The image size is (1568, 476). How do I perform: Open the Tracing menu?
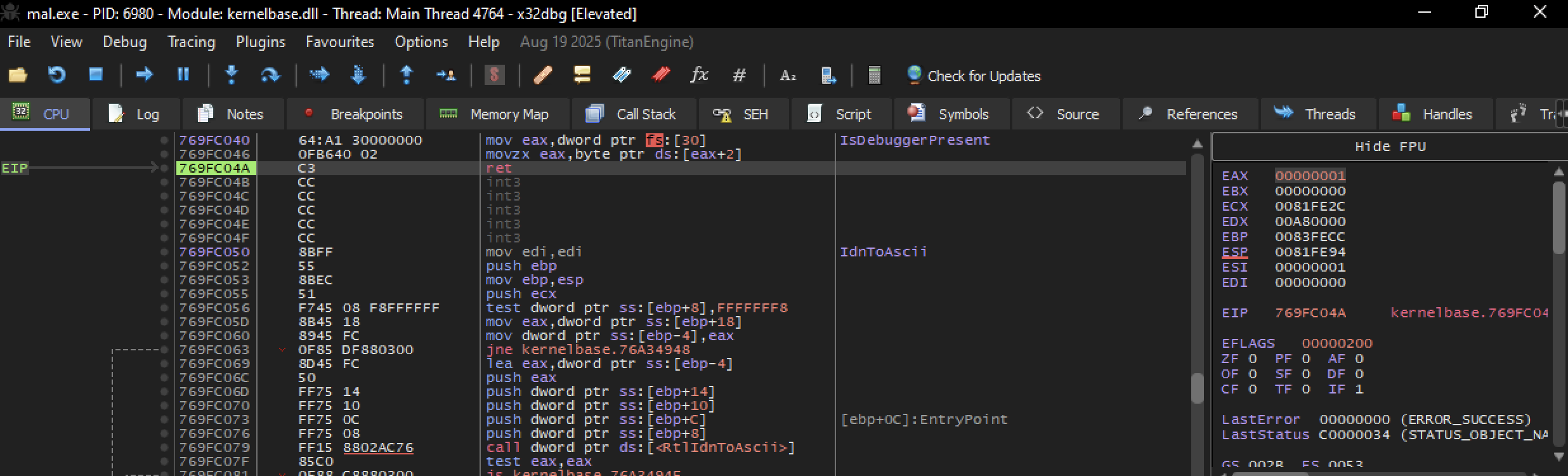click(192, 42)
